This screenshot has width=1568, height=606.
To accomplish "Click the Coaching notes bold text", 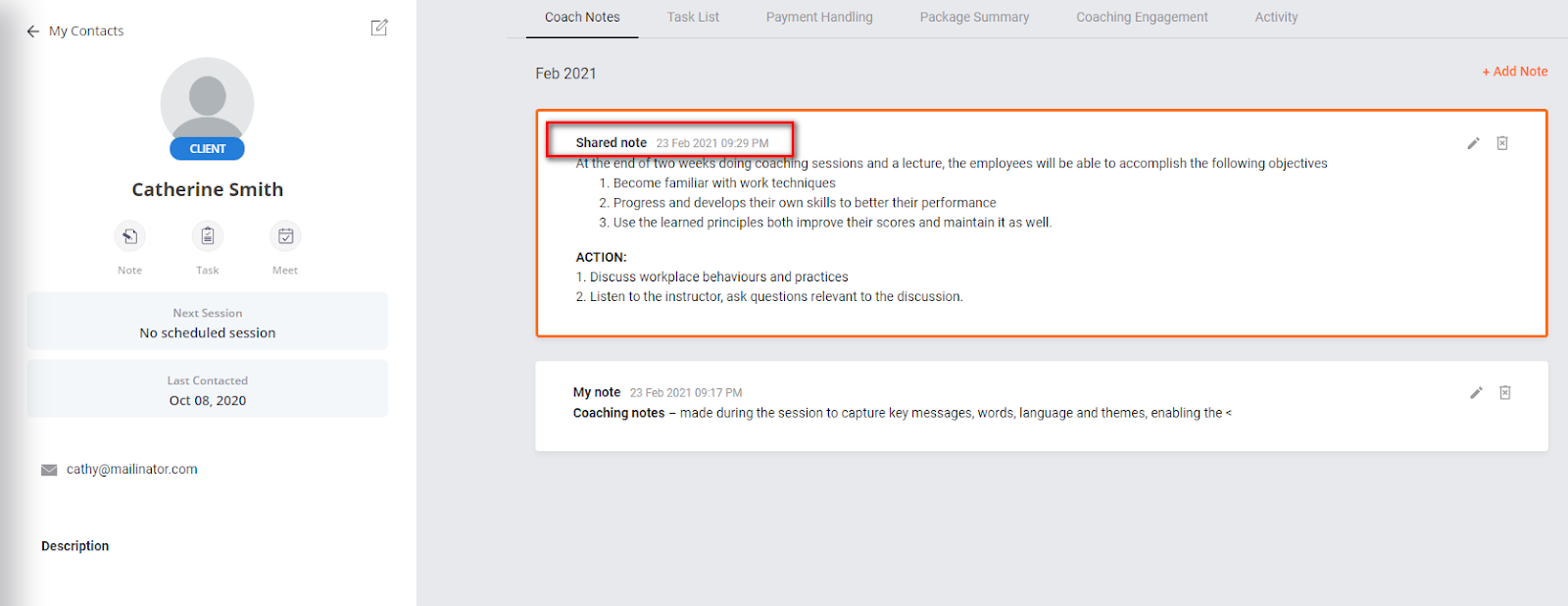I will pos(619,413).
